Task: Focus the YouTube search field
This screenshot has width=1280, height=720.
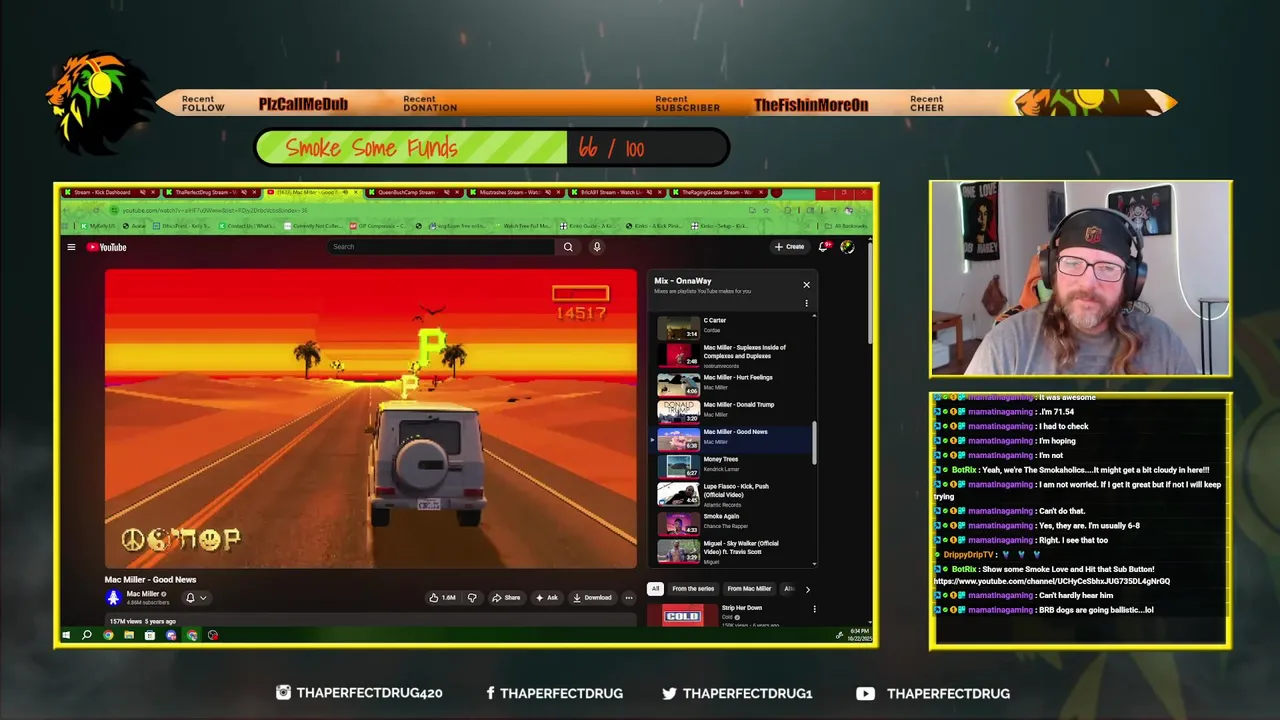Action: point(443,247)
